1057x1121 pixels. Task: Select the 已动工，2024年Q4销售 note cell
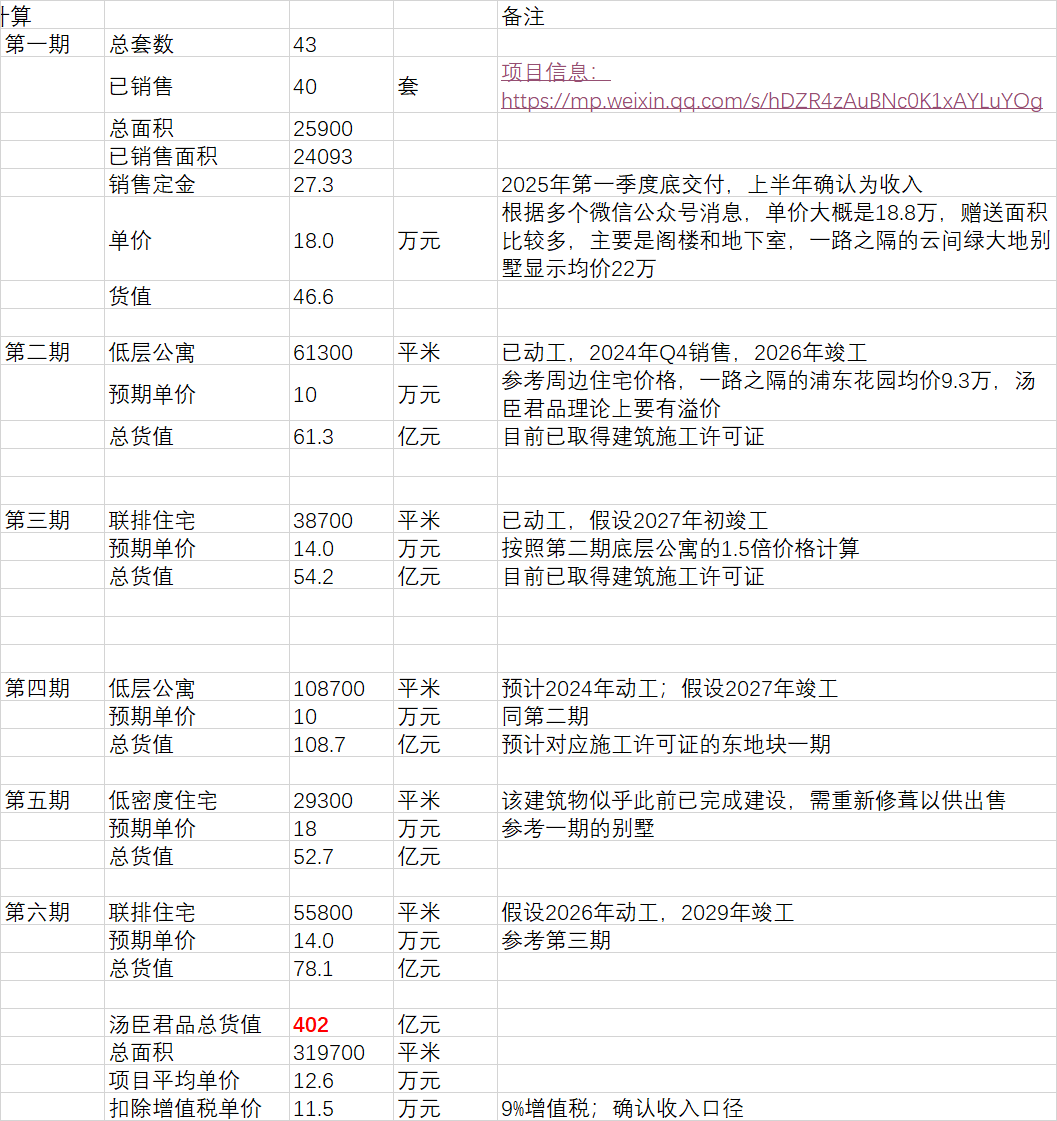coord(777,351)
